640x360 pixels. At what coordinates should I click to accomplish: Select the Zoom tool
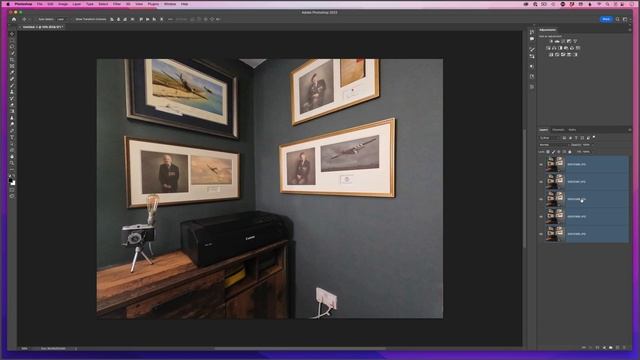point(12,163)
